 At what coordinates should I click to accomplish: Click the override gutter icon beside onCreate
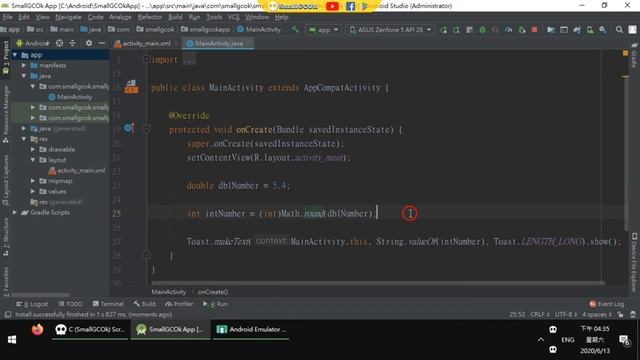[x=129, y=128]
